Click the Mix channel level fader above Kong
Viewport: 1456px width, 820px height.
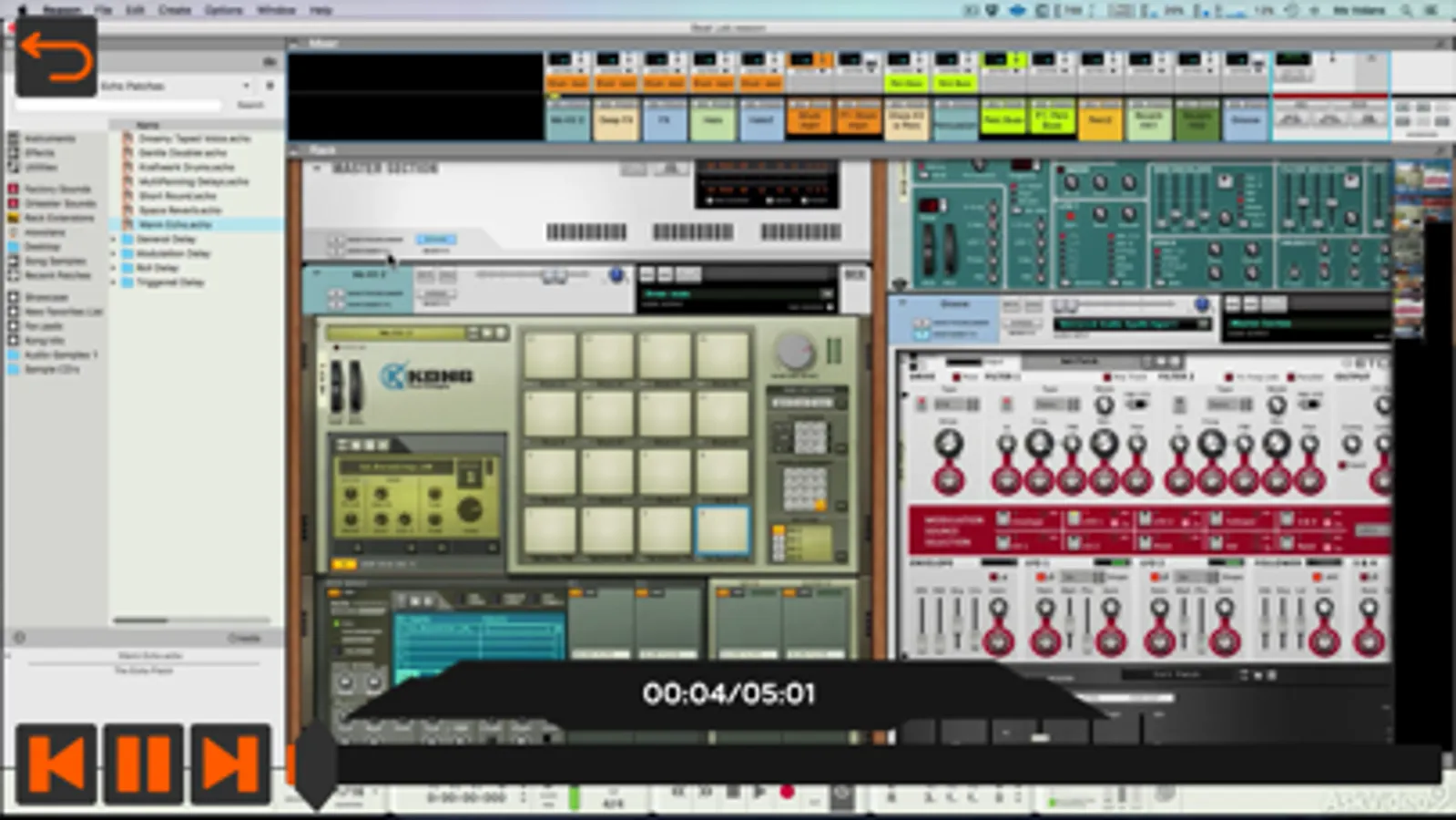553,274
